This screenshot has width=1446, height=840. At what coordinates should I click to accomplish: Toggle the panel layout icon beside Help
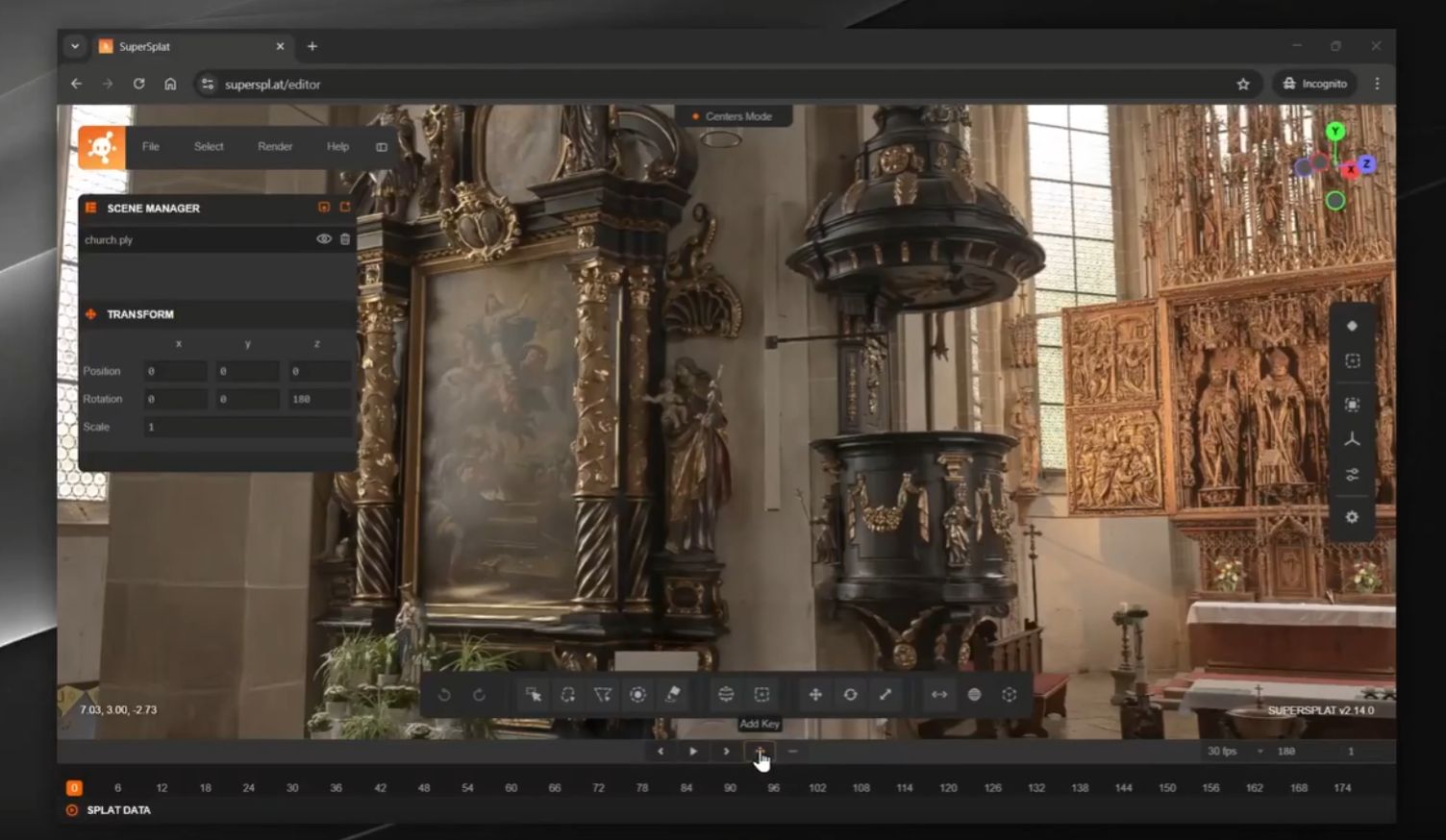(382, 147)
